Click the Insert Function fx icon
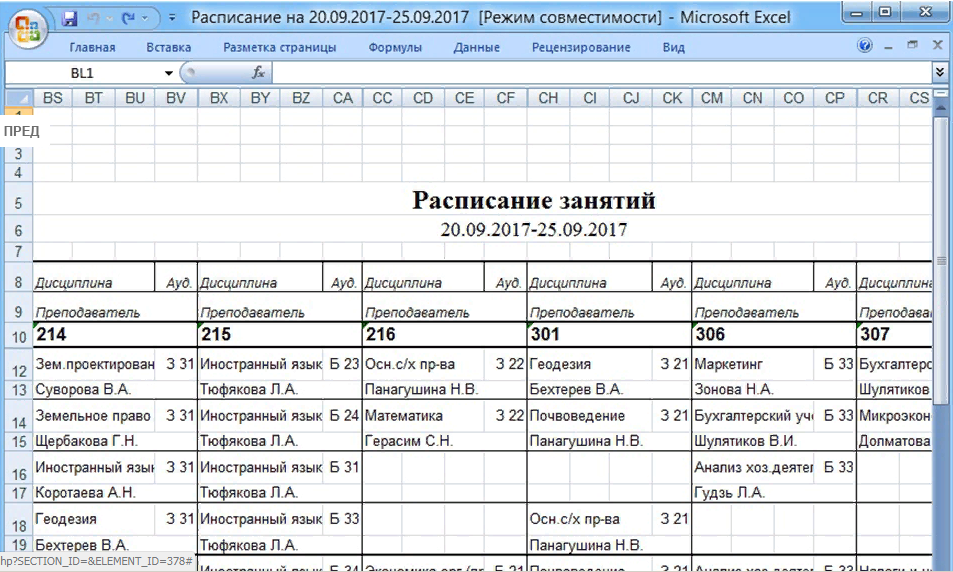953x572 pixels. (x=258, y=73)
